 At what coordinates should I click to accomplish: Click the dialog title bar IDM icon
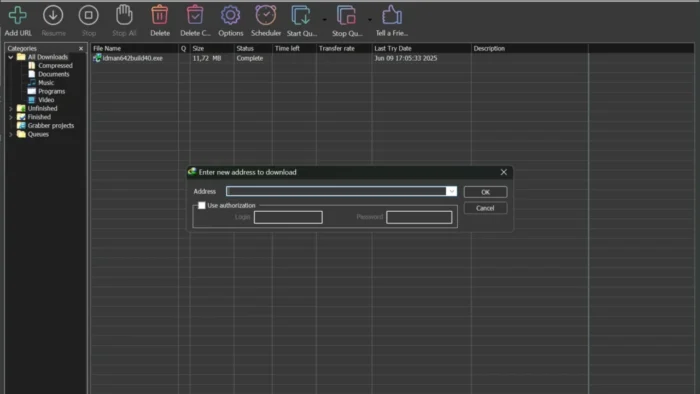tap(192, 172)
